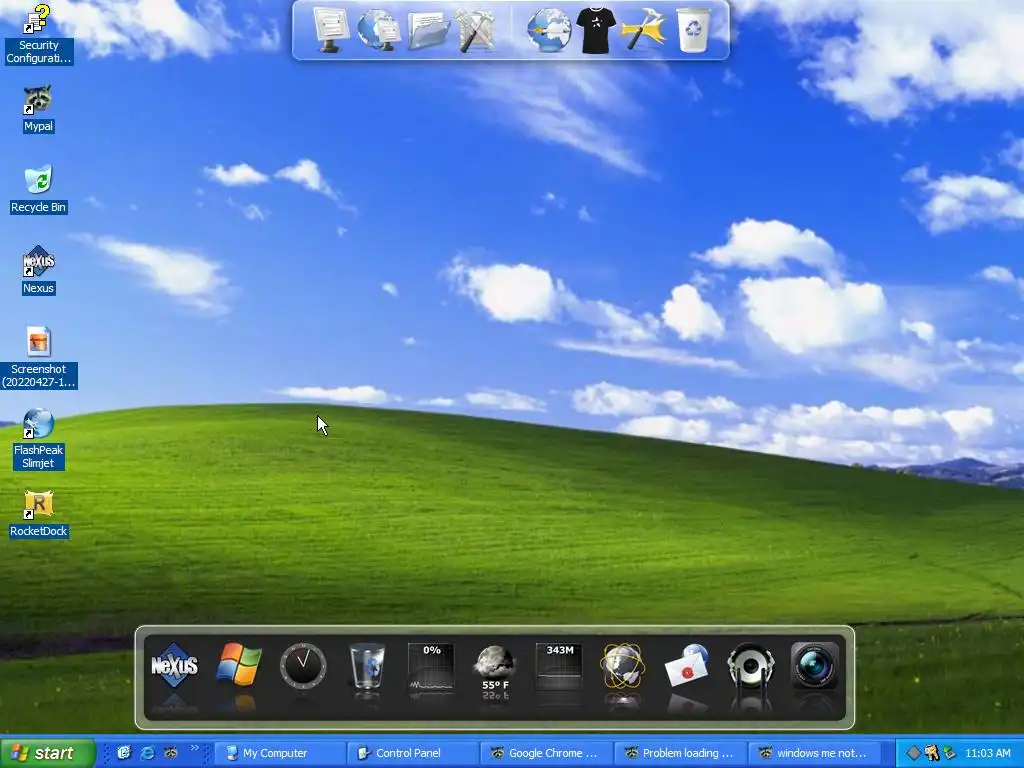Switch to Control Panel taskbar button
The height and width of the screenshot is (768, 1024).
412,753
